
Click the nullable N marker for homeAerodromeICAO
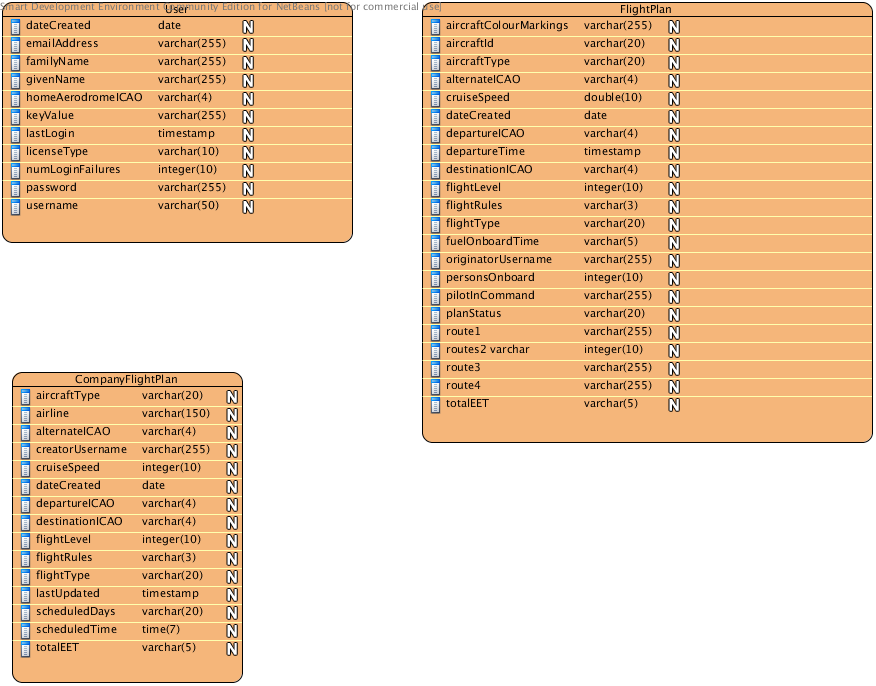(248, 98)
